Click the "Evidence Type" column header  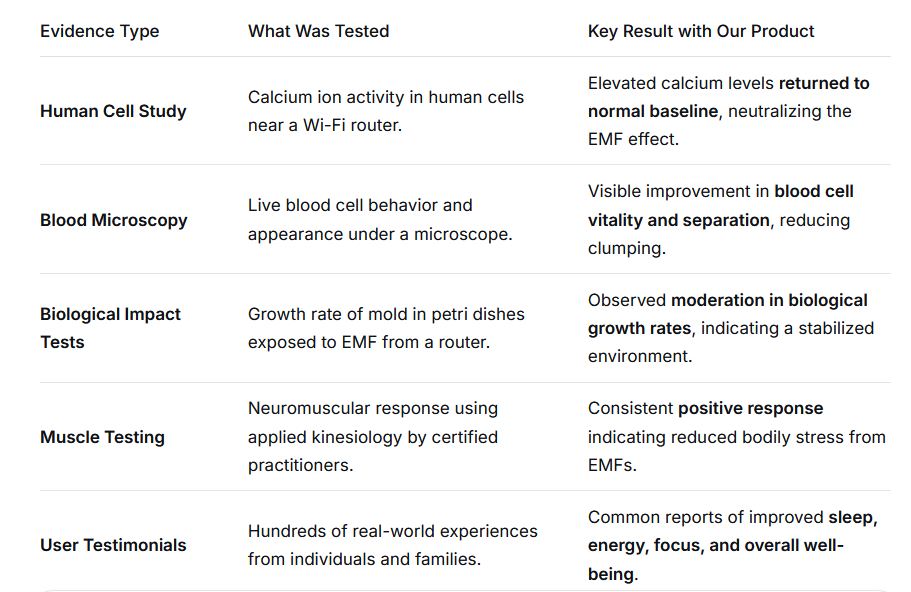pos(99,31)
